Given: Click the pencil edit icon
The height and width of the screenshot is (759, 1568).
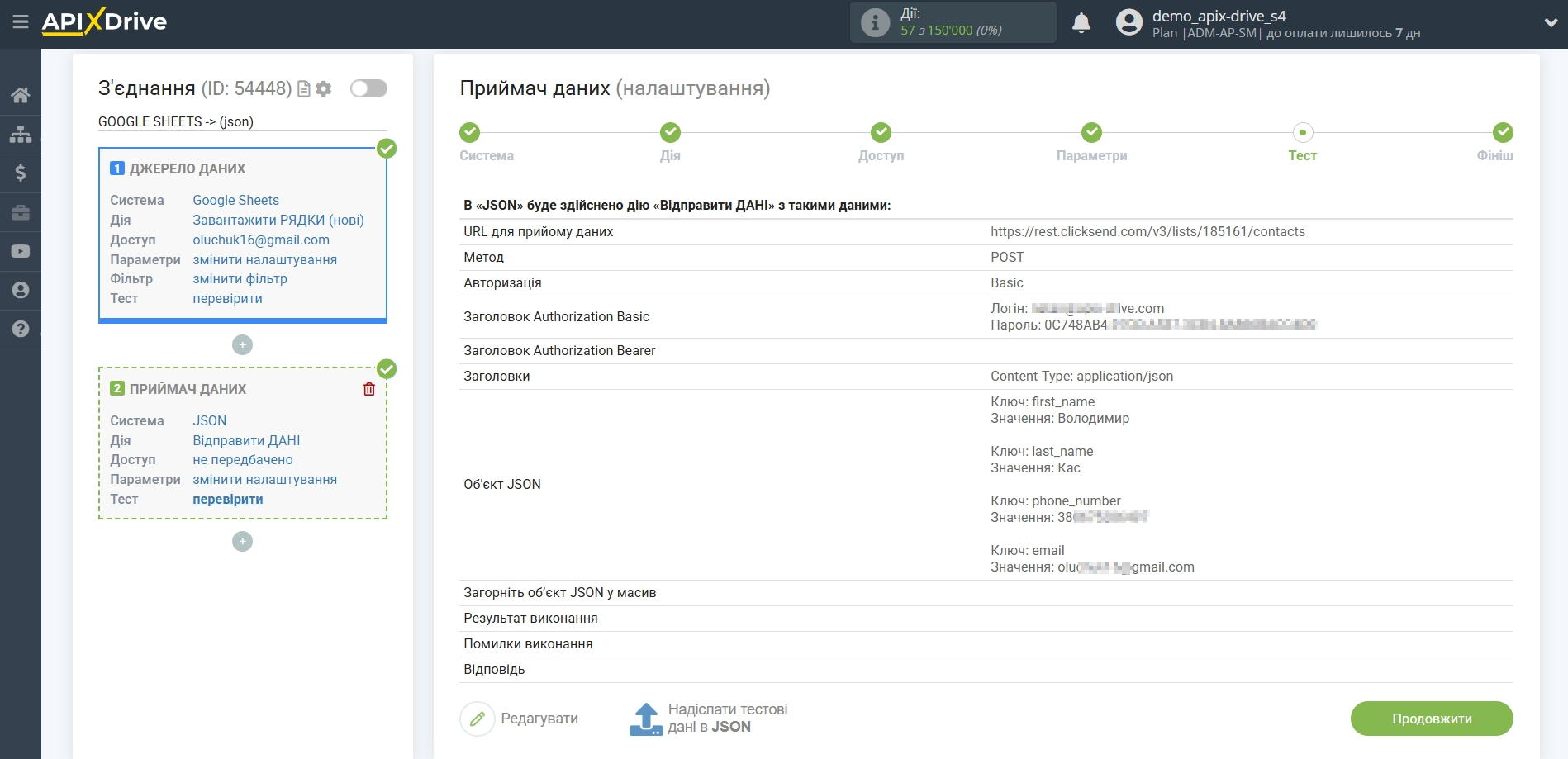Looking at the screenshot, I should point(478,719).
